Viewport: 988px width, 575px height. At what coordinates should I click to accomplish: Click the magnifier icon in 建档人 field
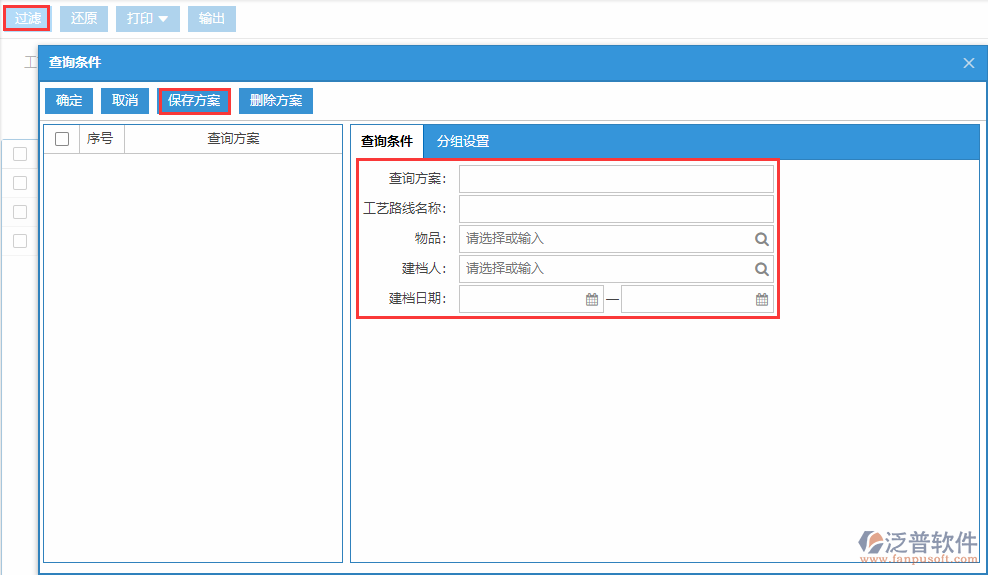(x=761, y=269)
